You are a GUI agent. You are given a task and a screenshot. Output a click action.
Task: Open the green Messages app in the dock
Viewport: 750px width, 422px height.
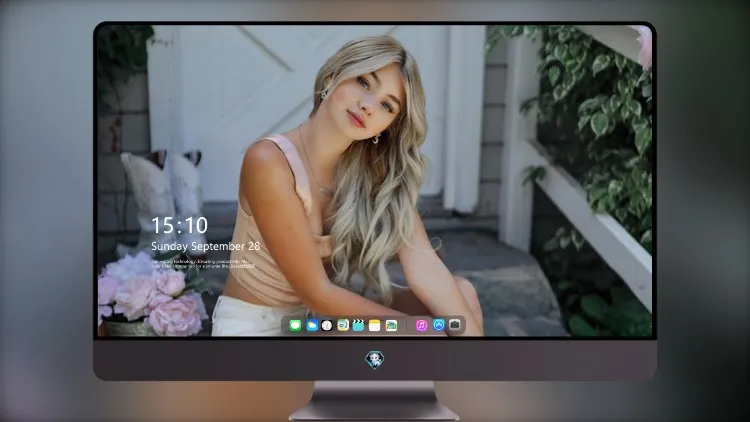pos(295,325)
